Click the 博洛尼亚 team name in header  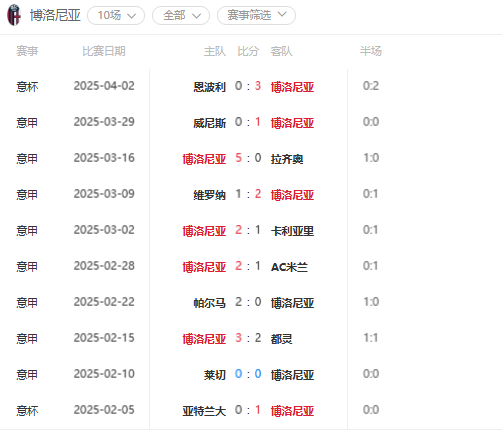(x=55, y=15)
